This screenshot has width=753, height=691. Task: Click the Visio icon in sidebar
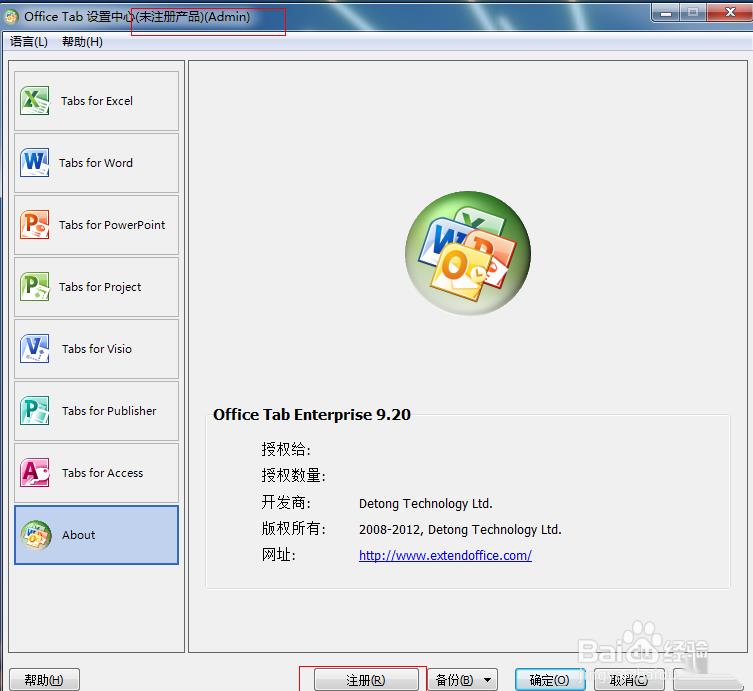[x=34, y=348]
